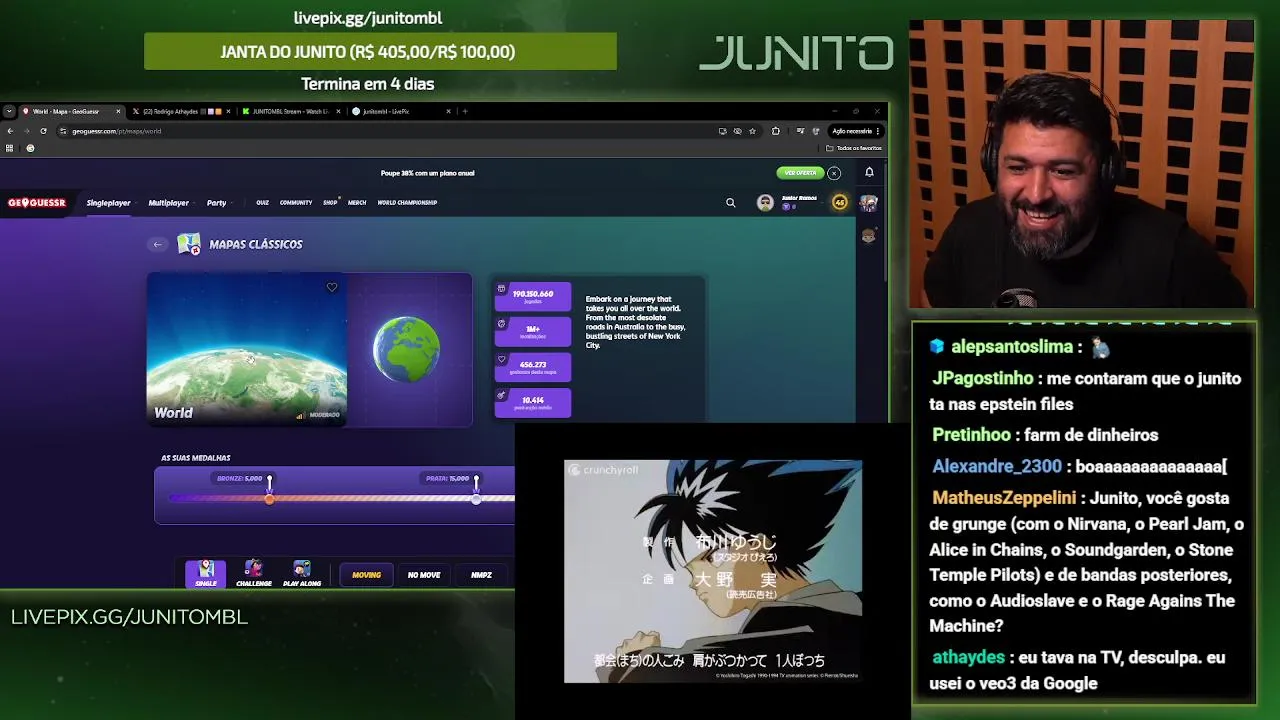Click the Mapas Clássicos map icon

[x=189, y=244]
